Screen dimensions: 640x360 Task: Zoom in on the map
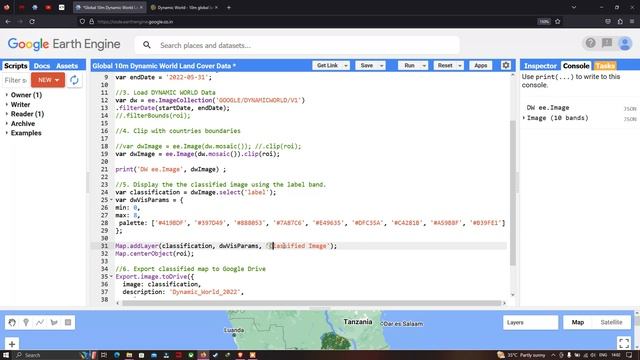coord(12,344)
